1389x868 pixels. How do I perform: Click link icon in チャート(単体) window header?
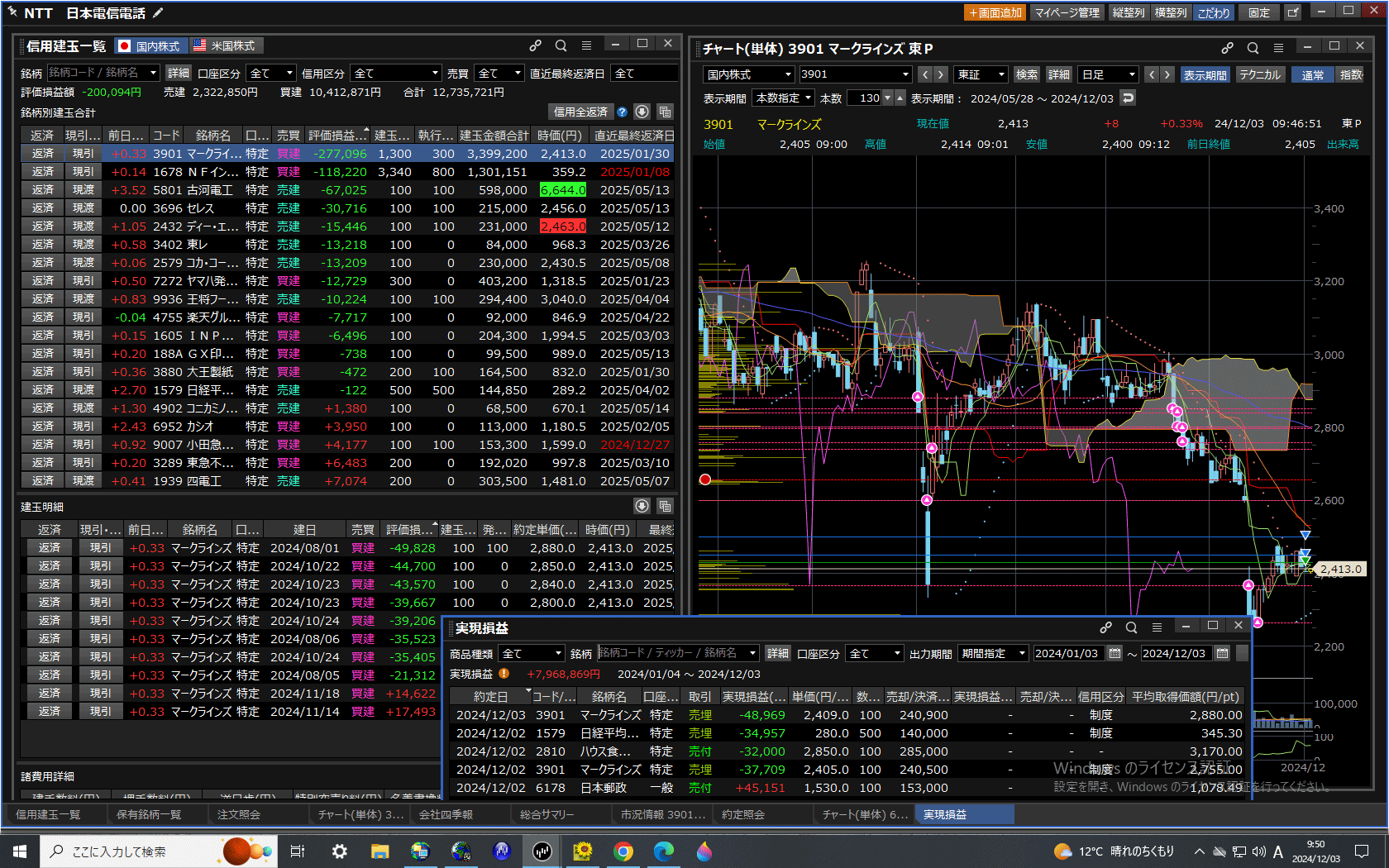(x=1228, y=48)
